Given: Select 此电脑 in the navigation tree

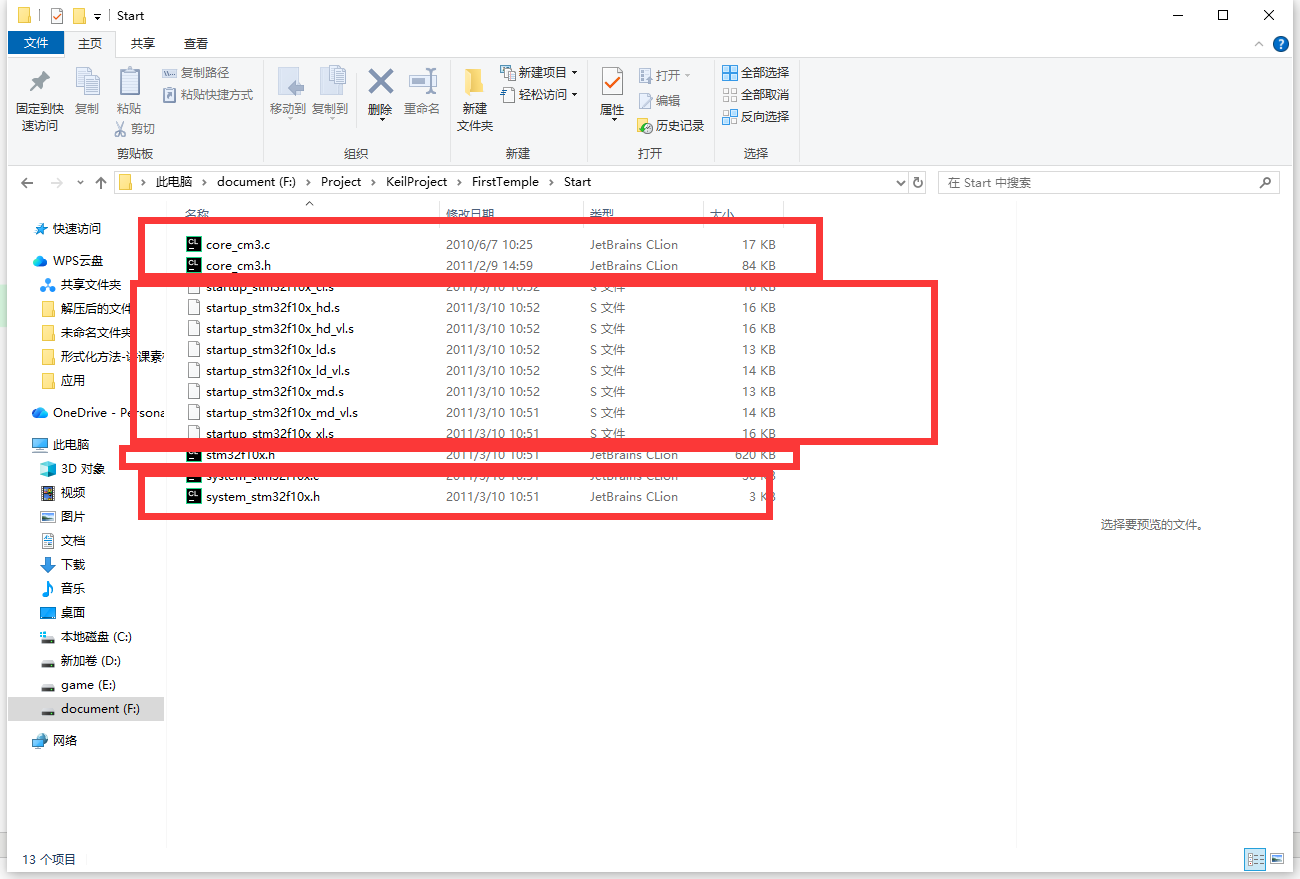Looking at the screenshot, I should pyautogui.click(x=70, y=445).
